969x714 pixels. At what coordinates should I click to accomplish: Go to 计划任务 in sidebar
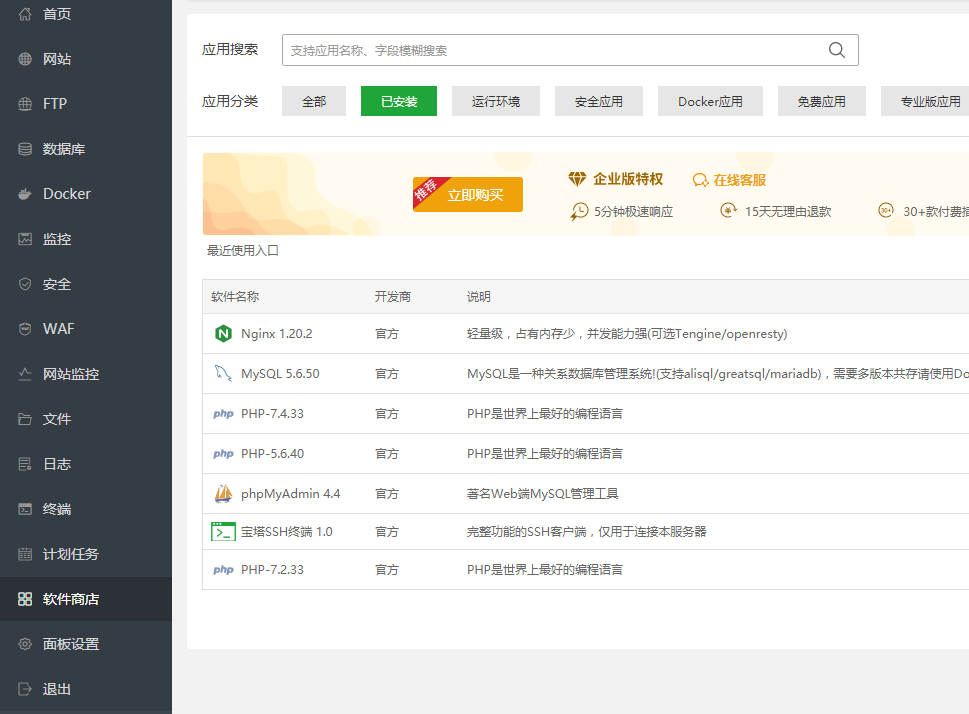(x=70, y=554)
